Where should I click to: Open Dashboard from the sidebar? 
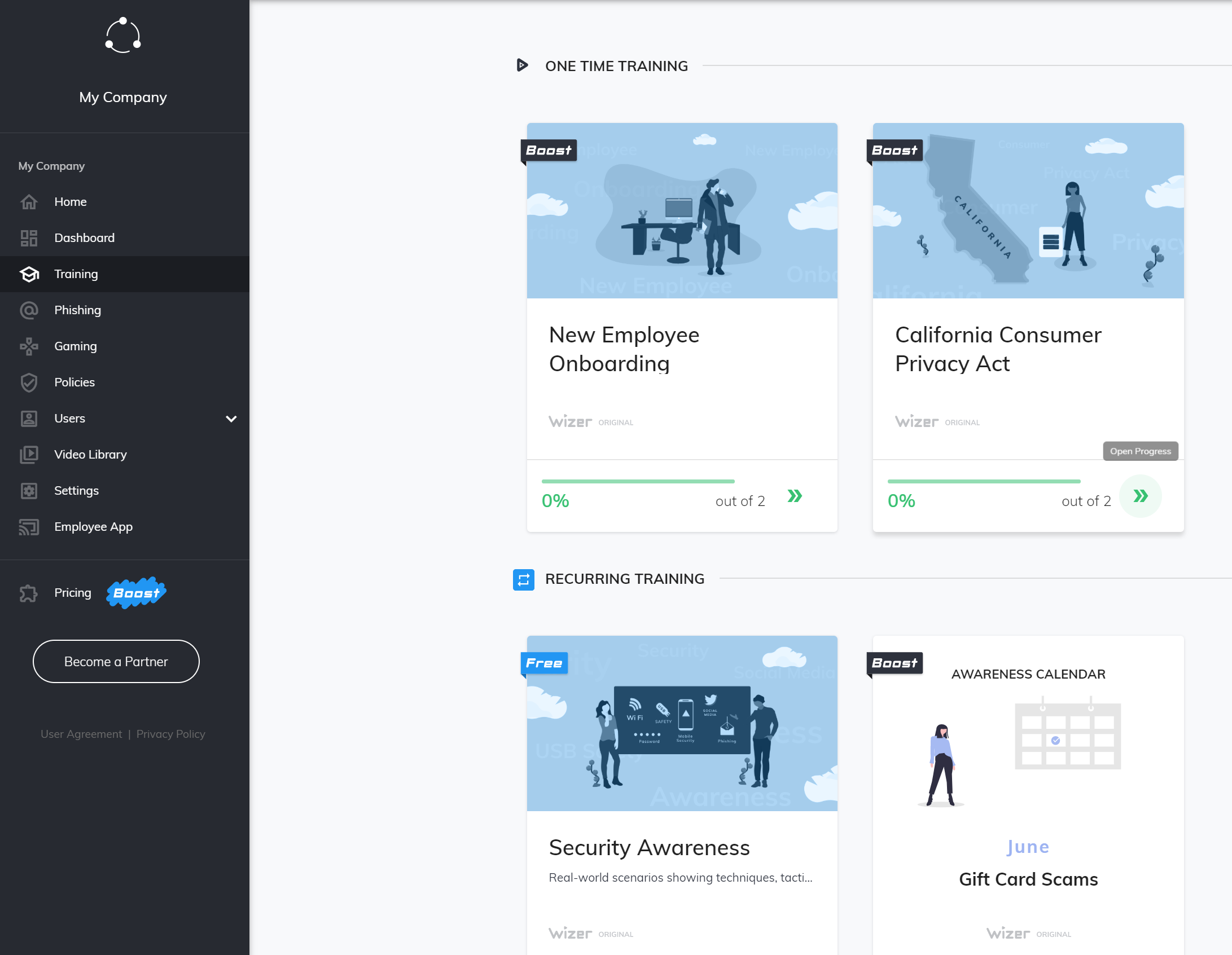(85, 238)
